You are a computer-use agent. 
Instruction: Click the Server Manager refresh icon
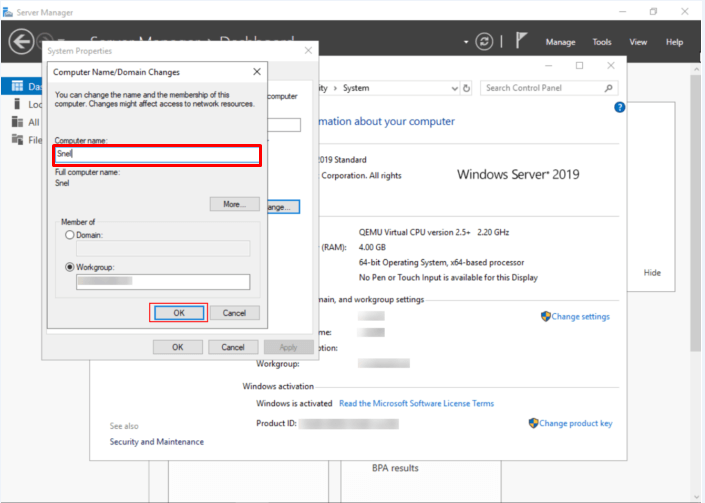pyautogui.click(x=484, y=42)
